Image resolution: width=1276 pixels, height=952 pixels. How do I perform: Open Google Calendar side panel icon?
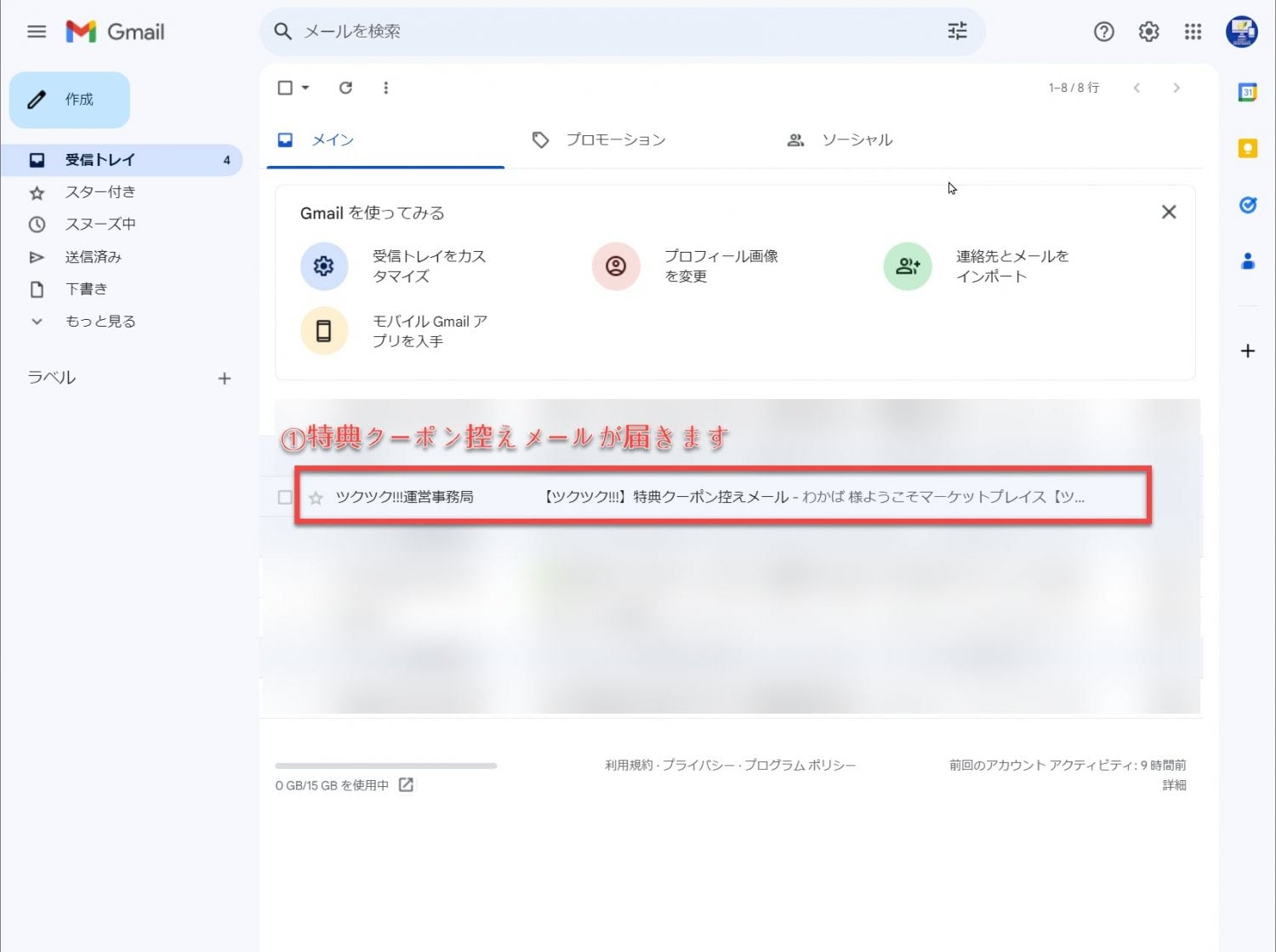tap(1247, 93)
